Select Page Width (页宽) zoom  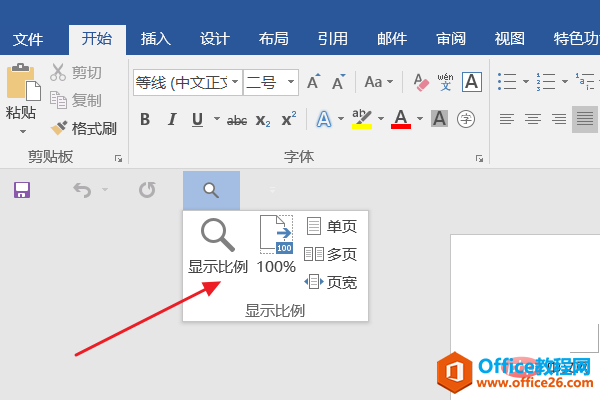331,282
